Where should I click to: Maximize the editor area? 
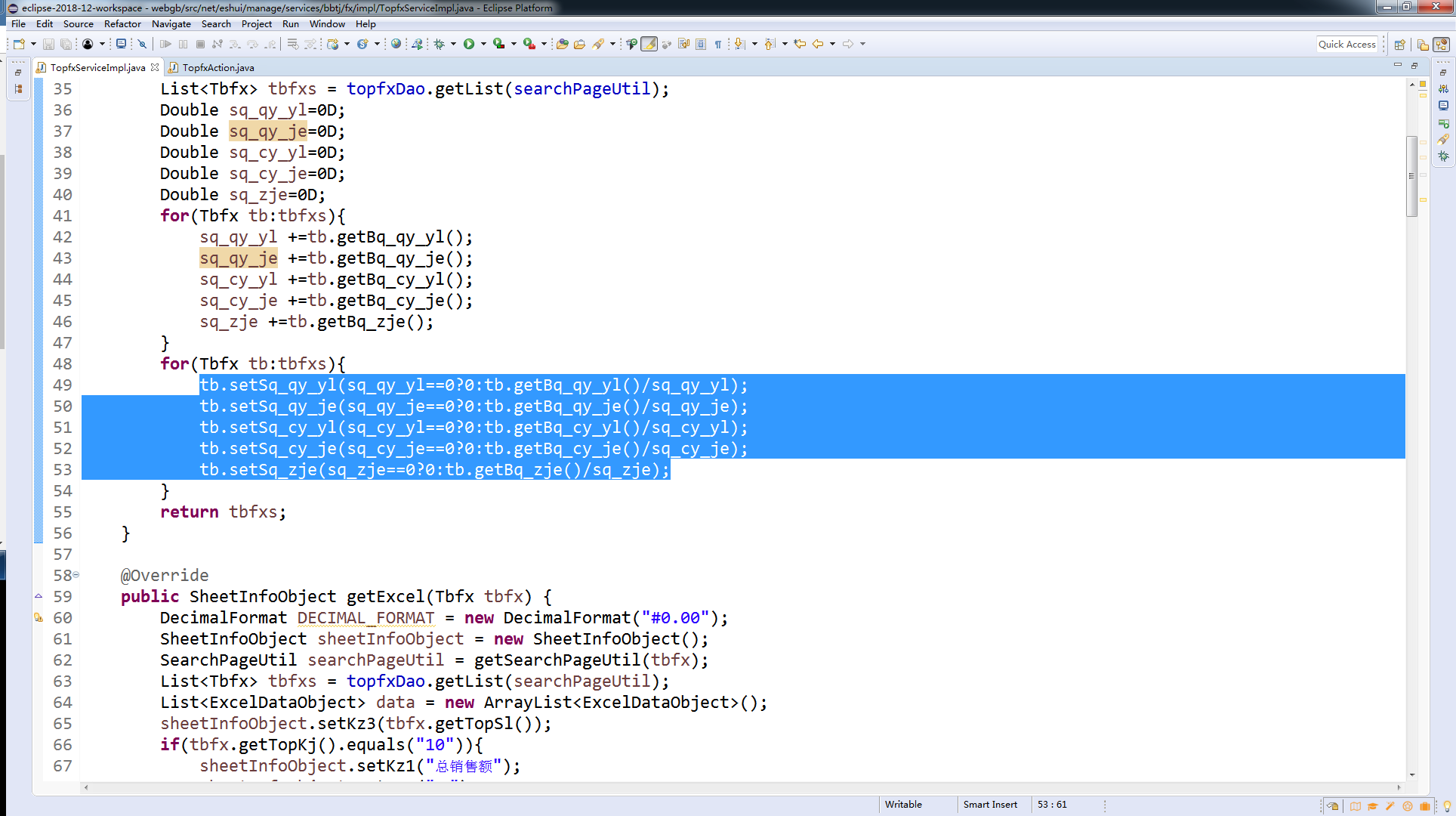1414,66
